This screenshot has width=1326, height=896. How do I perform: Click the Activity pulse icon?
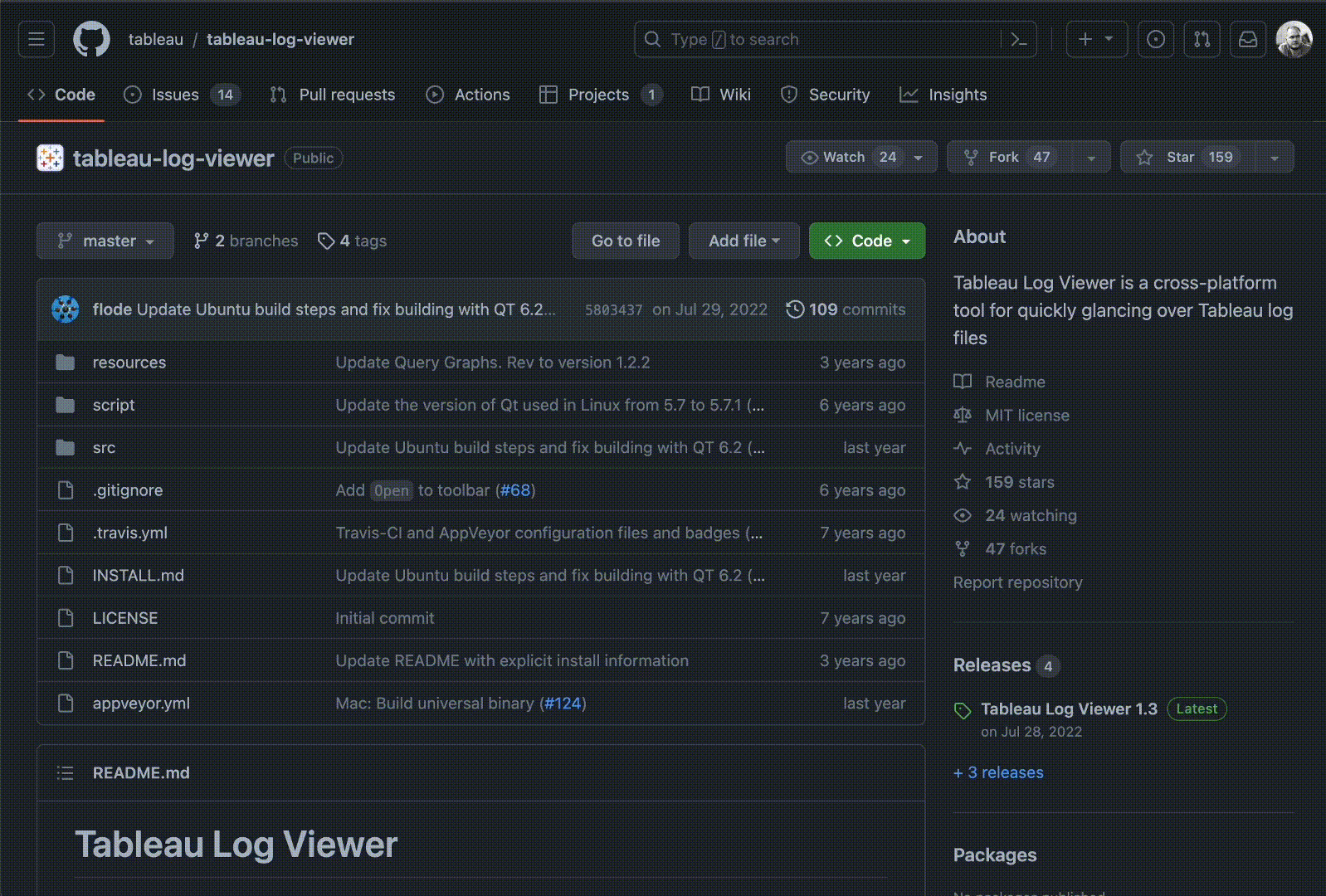pos(963,449)
